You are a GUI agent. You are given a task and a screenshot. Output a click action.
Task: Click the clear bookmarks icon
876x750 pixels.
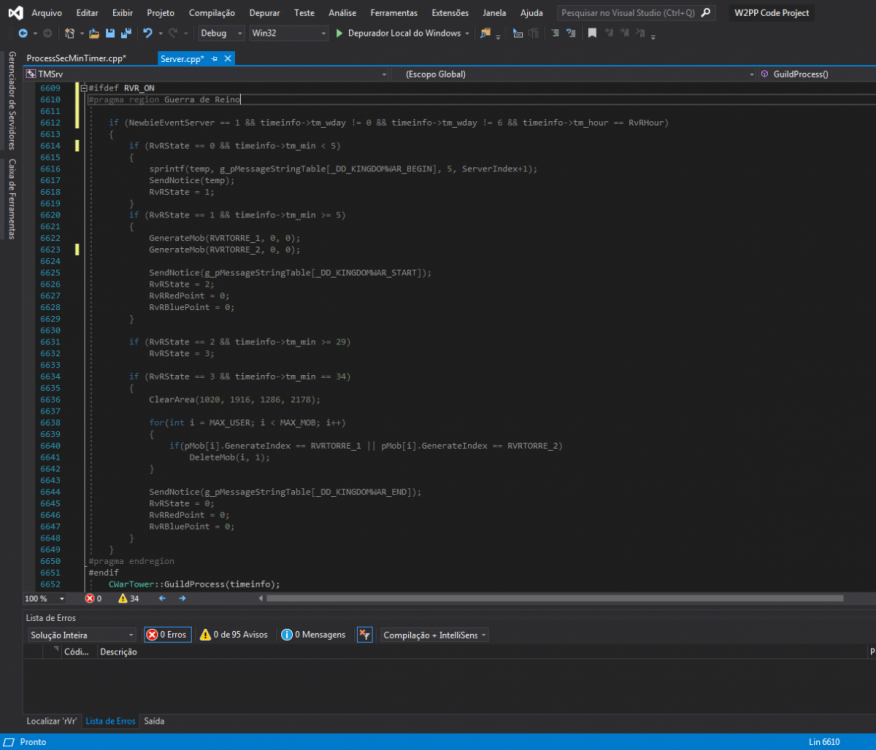pyautogui.click(x=640, y=34)
